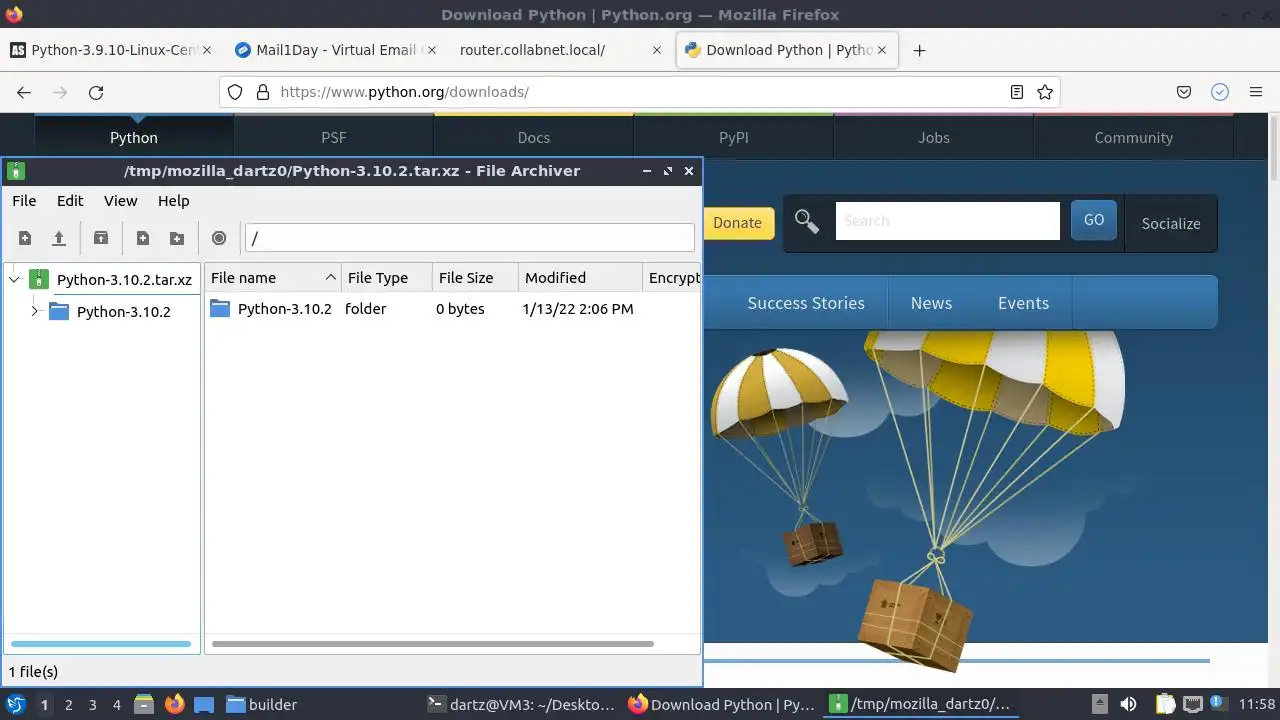This screenshot has height=720, width=1280.
Task: Open the Jobs top navigation link
Action: [933, 137]
